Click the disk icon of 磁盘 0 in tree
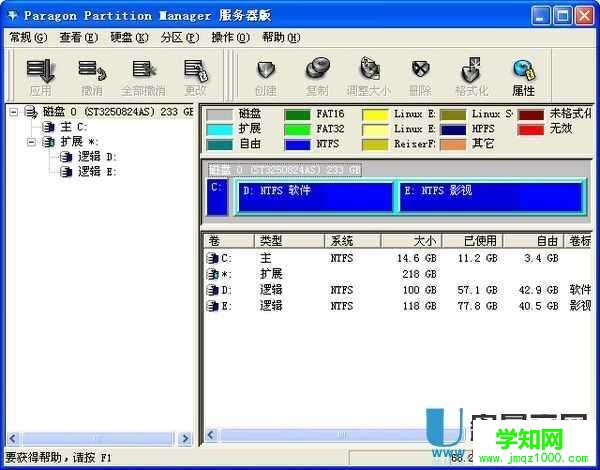The height and width of the screenshot is (470, 600). (31, 112)
